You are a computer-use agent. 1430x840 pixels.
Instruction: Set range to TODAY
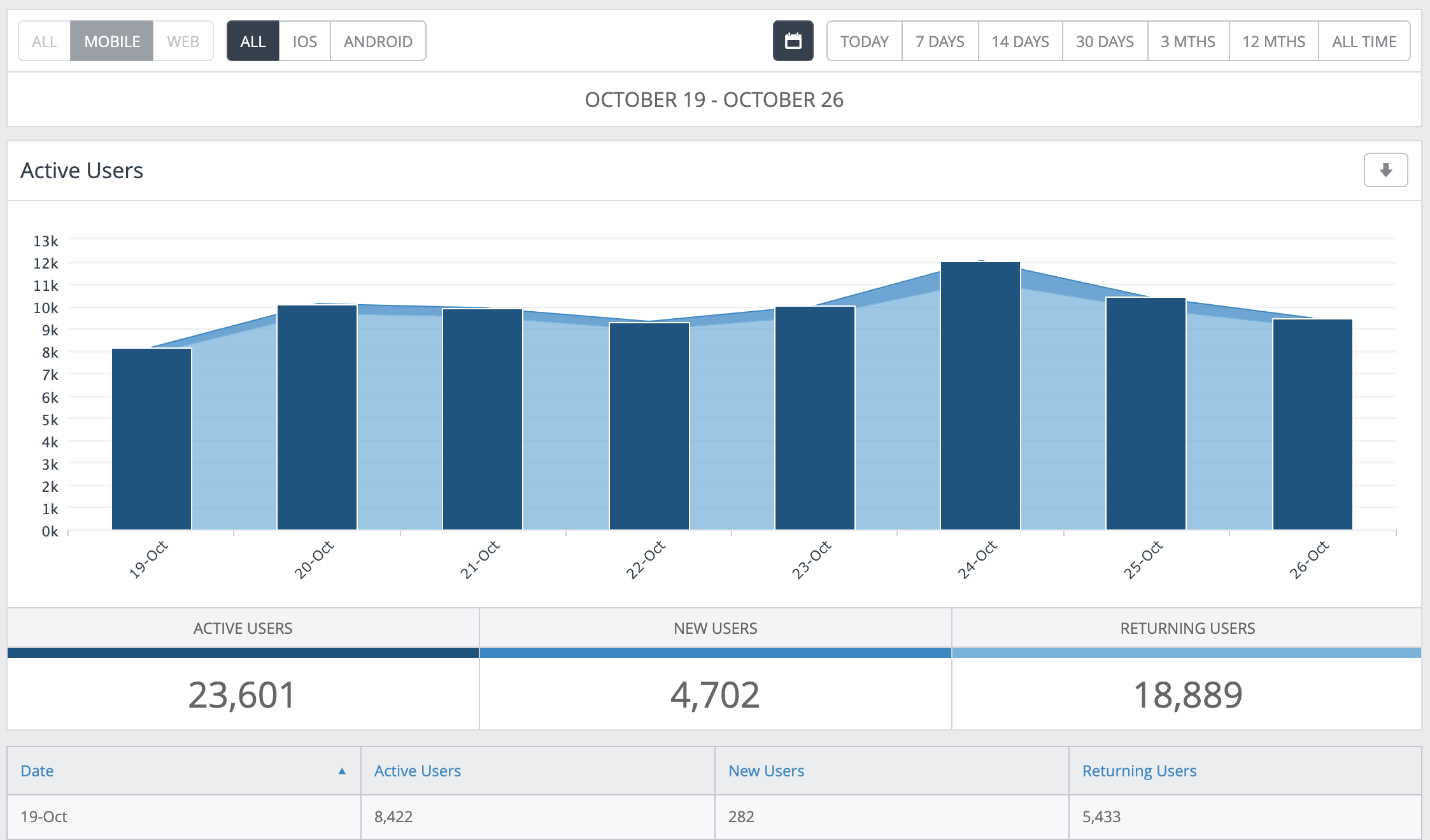point(864,41)
